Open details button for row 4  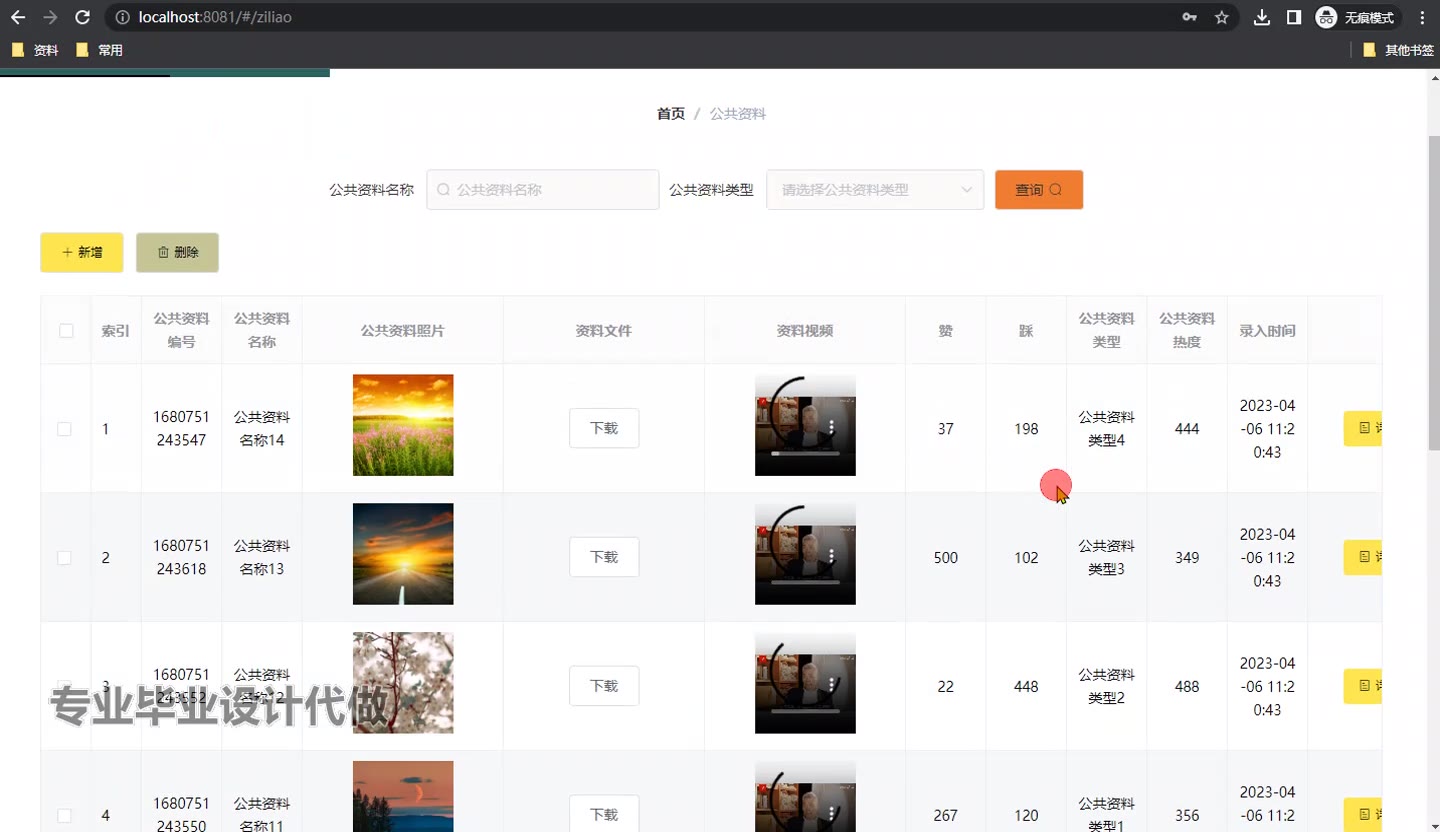1363,815
